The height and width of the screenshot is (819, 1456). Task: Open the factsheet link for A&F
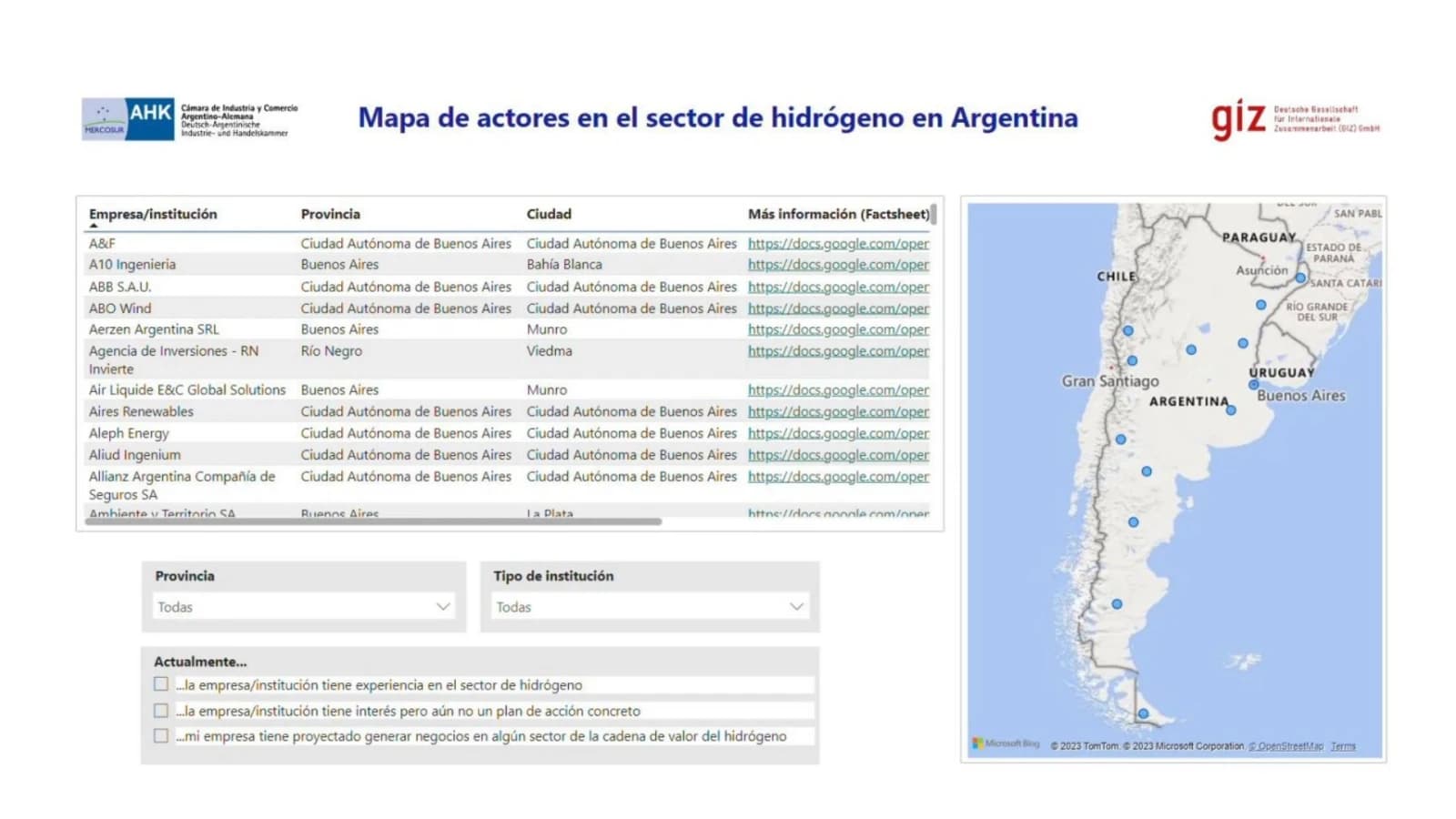pyautogui.click(x=838, y=243)
